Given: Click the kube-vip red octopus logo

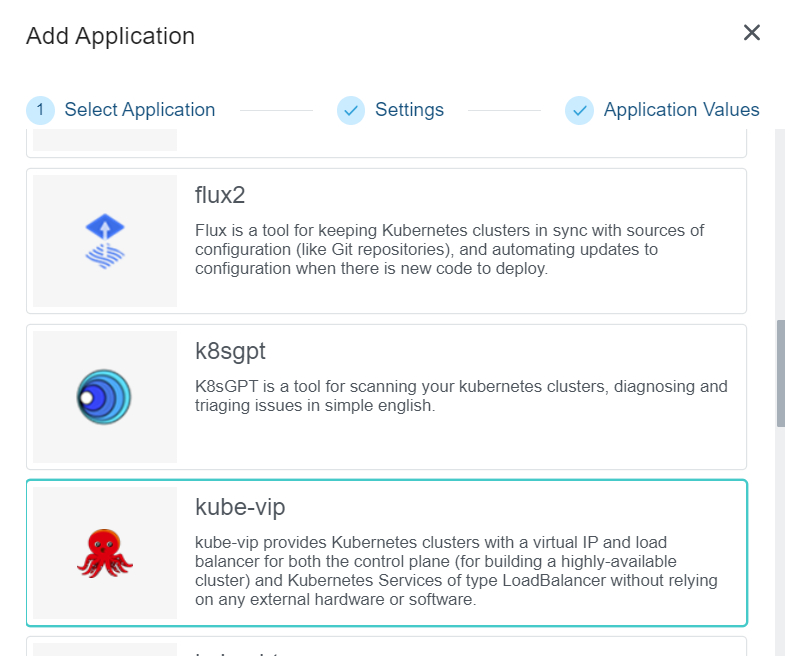Looking at the screenshot, I should pyautogui.click(x=105, y=553).
